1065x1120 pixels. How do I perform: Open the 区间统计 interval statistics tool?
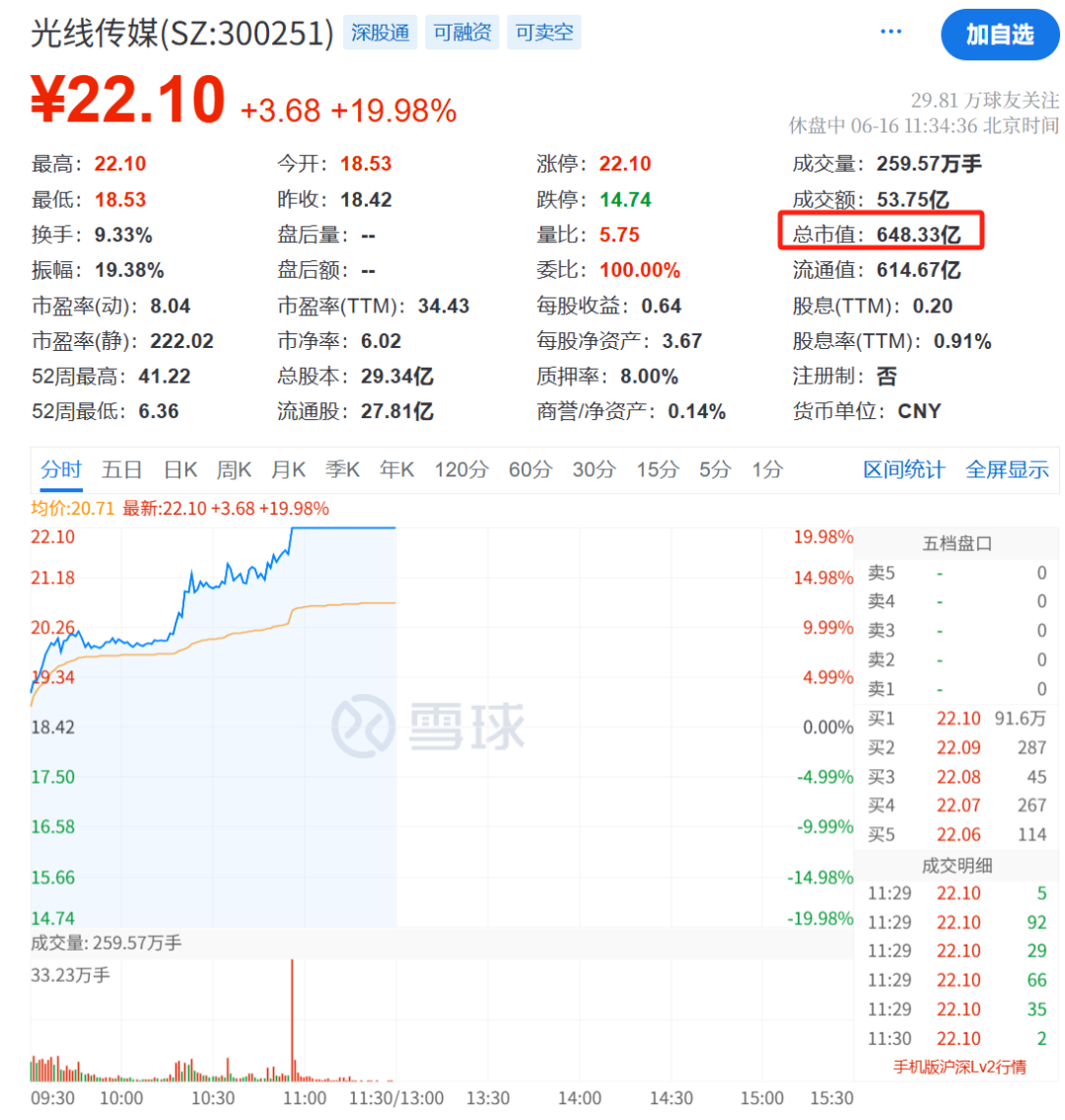click(904, 470)
